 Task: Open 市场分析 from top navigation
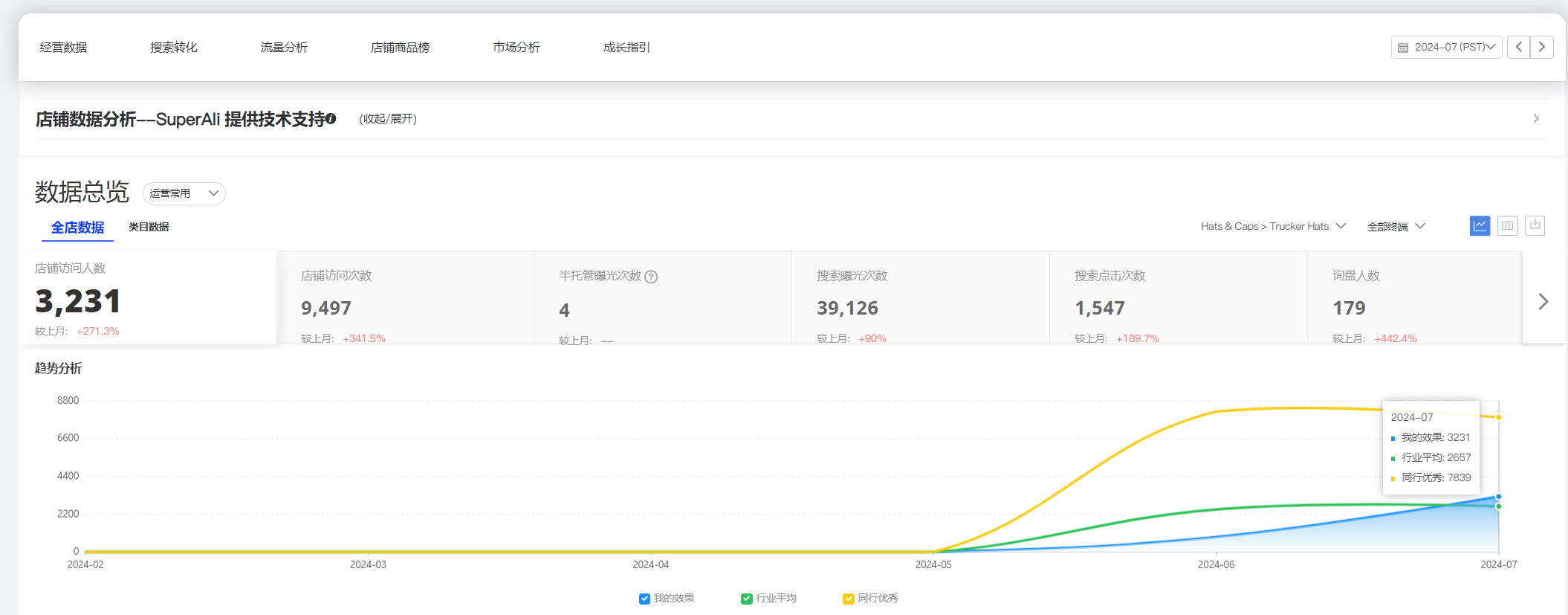(x=516, y=47)
